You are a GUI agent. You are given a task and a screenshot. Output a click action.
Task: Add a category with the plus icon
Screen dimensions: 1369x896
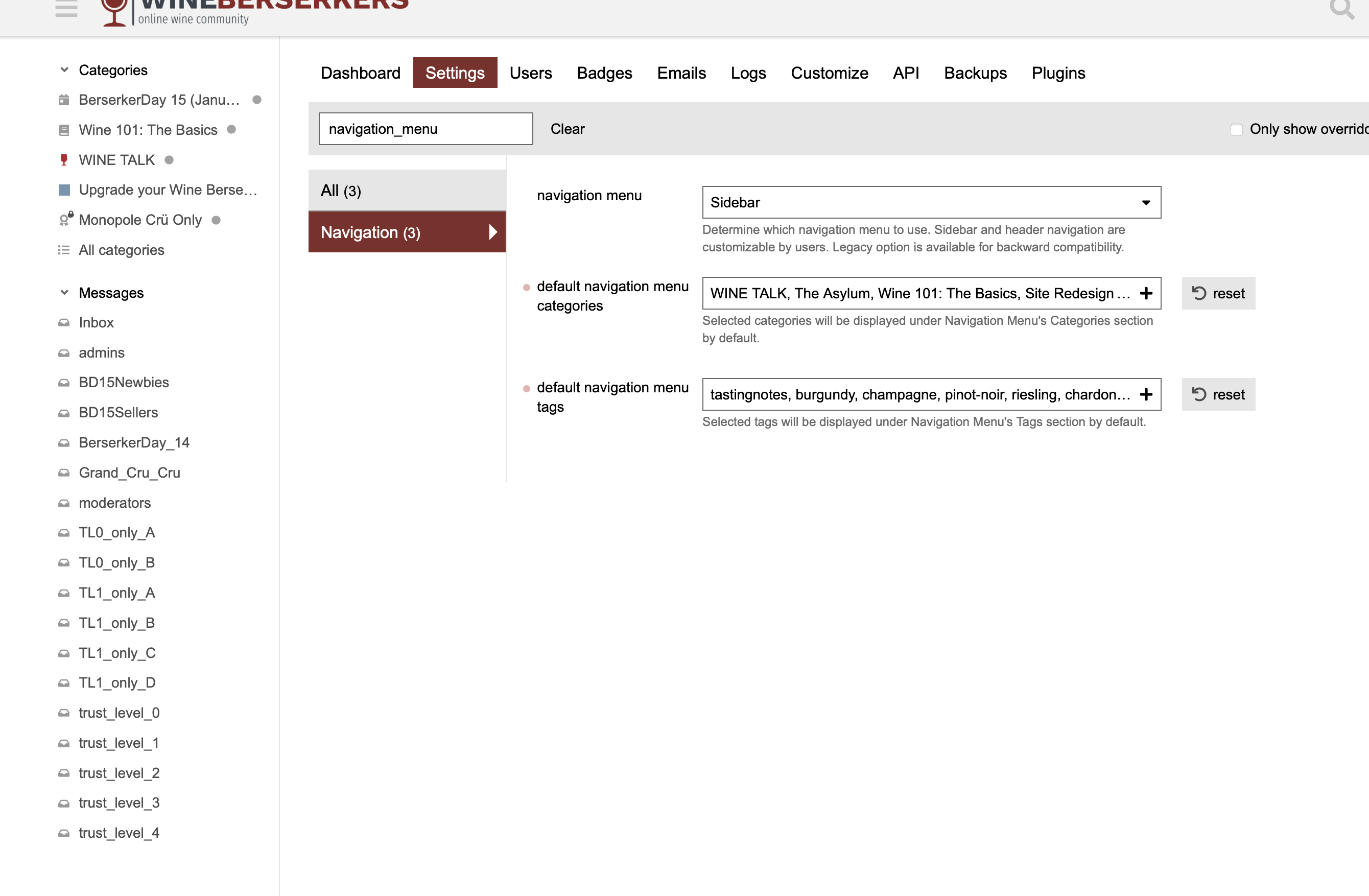pyautogui.click(x=1146, y=293)
